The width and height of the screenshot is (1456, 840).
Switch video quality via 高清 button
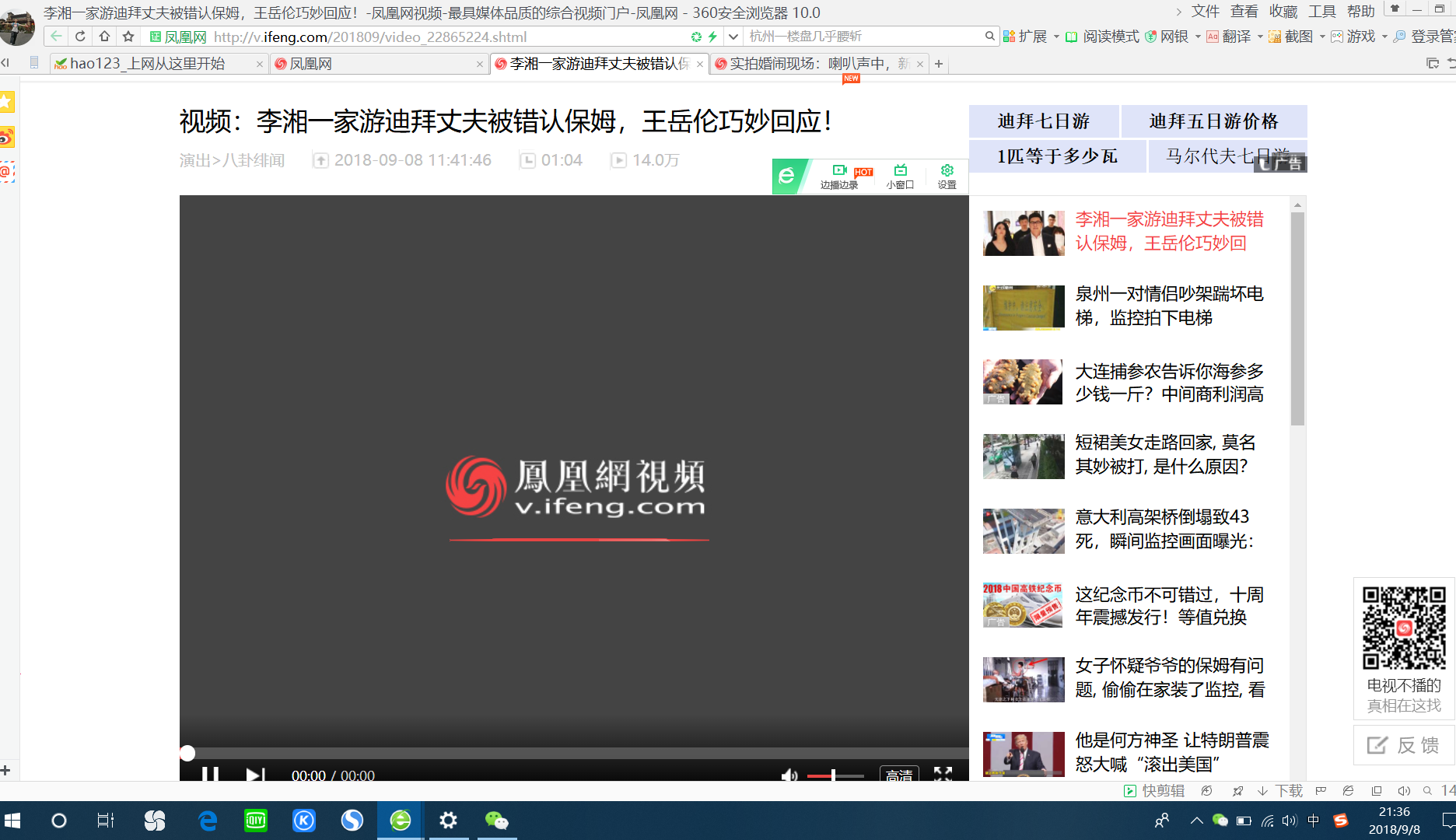coord(898,775)
